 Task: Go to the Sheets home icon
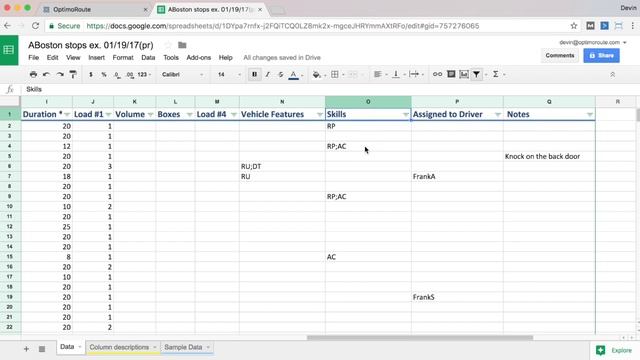[9, 50]
